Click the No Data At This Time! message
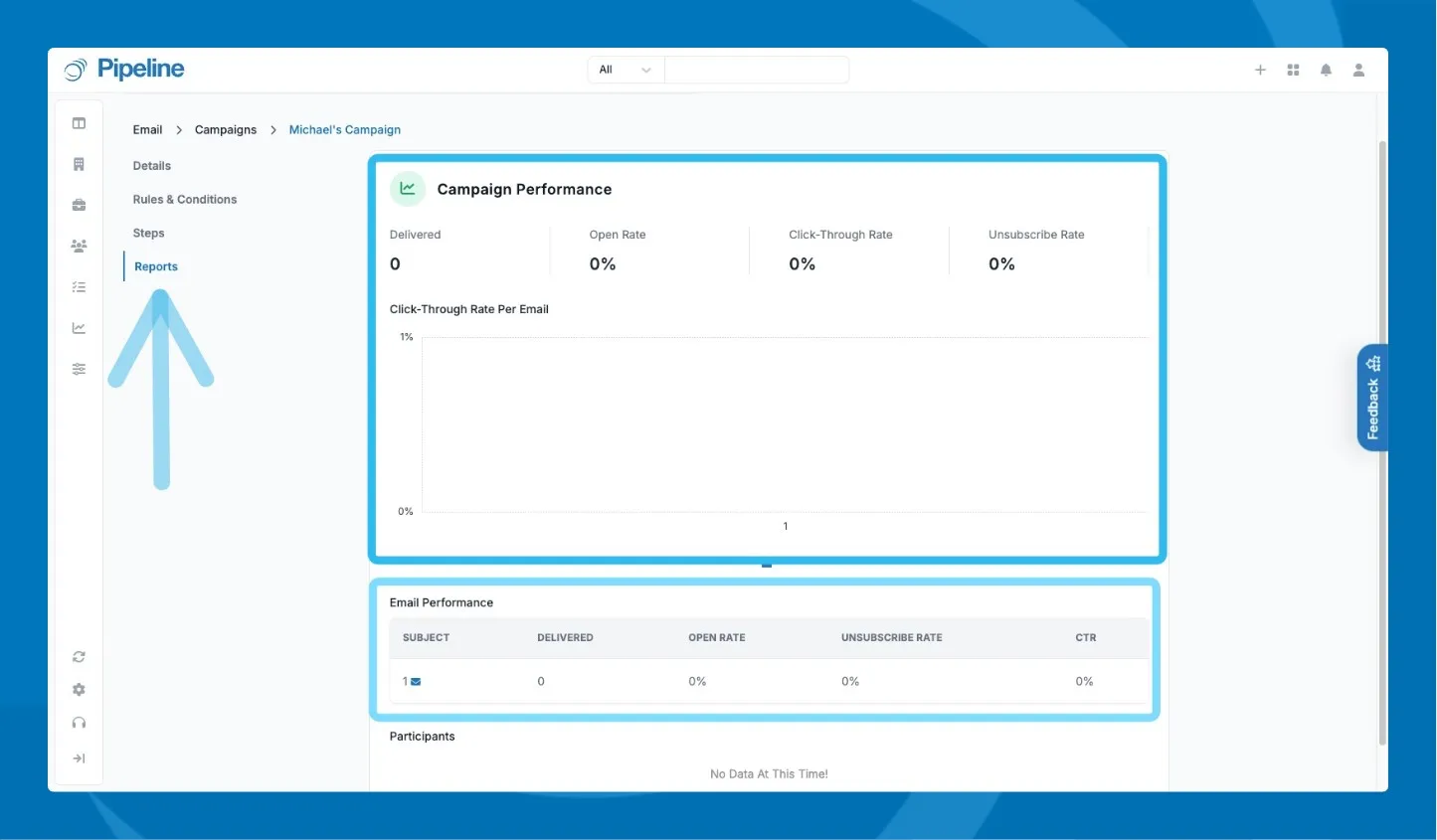Screen dimensions: 1437x840 pos(769,774)
